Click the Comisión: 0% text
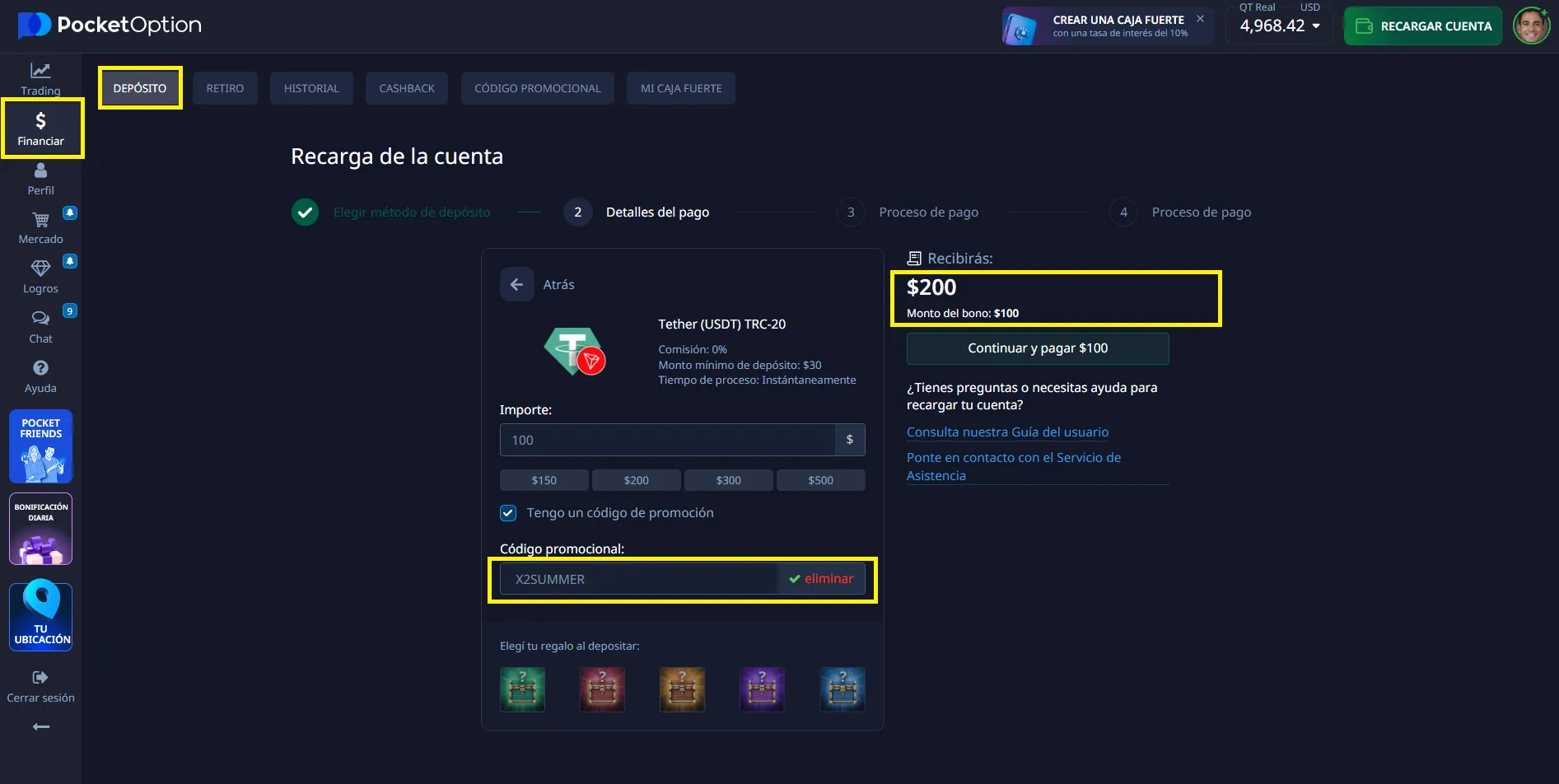This screenshot has width=1559, height=784. 693,349
